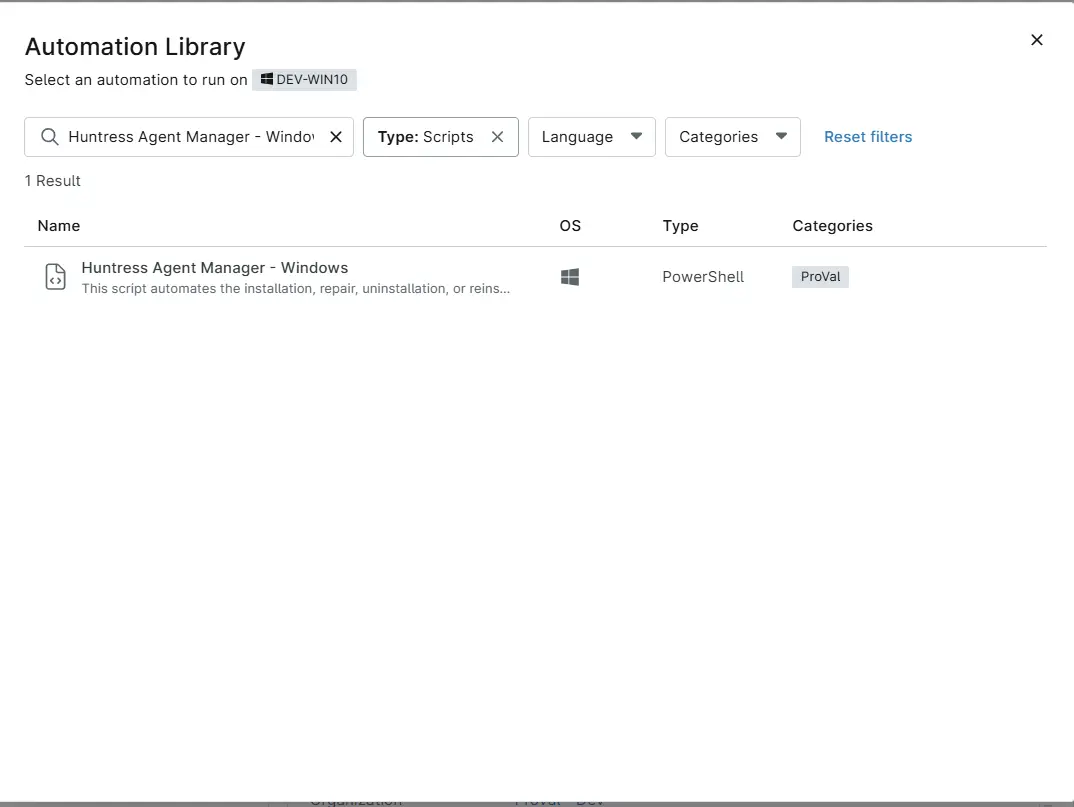
Task: Click the PowerShell type cell
Action: click(703, 277)
